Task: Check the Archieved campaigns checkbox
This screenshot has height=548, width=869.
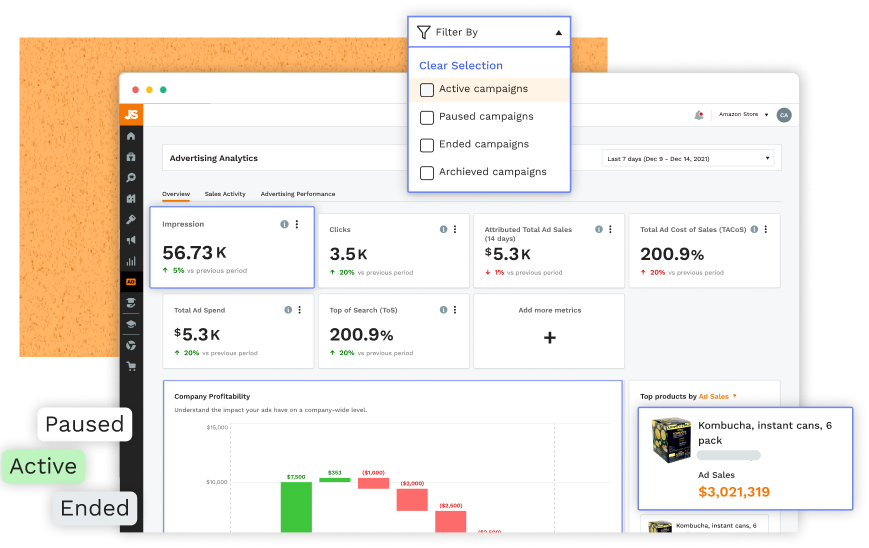Action: [x=427, y=173]
